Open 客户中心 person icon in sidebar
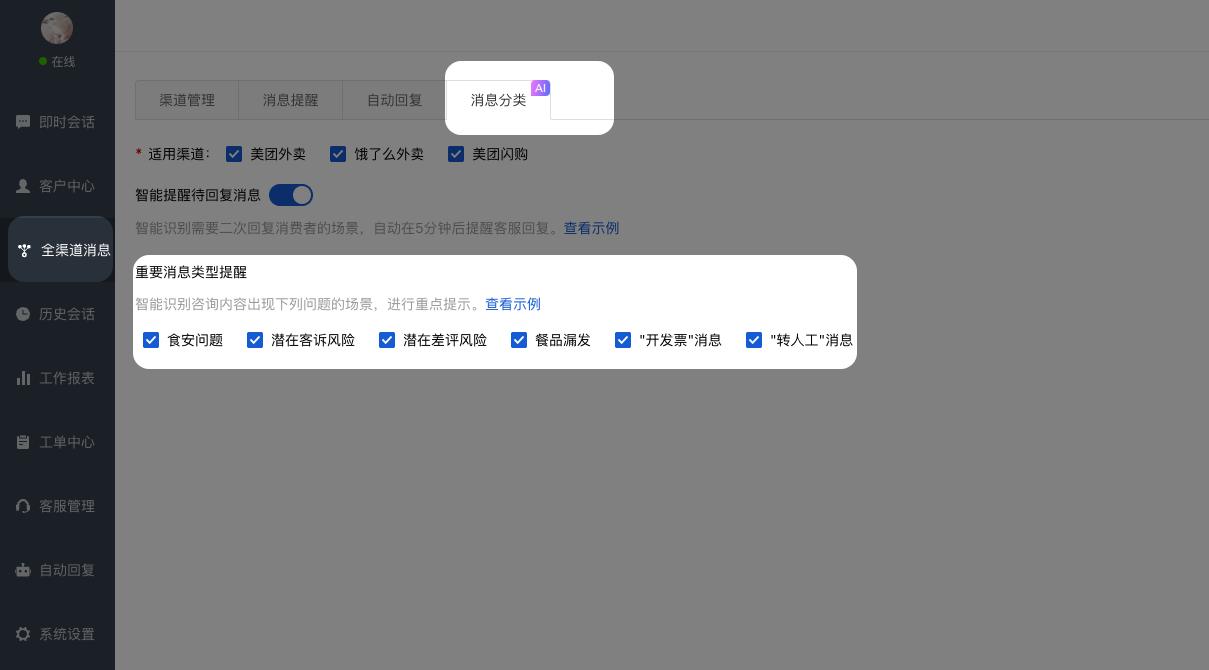The width and height of the screenshot is (1209, 670). pyautogui.click(x=23, y=186)
